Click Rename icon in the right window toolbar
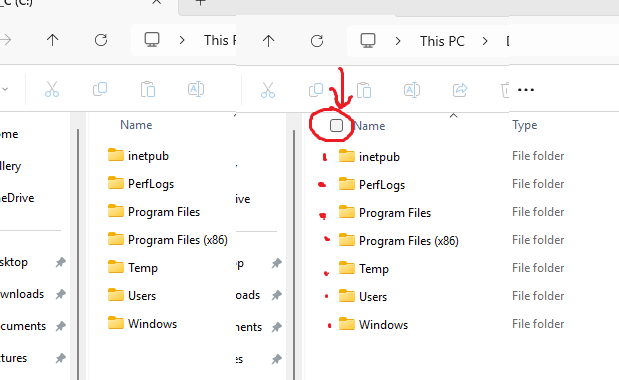 [412, 90]
